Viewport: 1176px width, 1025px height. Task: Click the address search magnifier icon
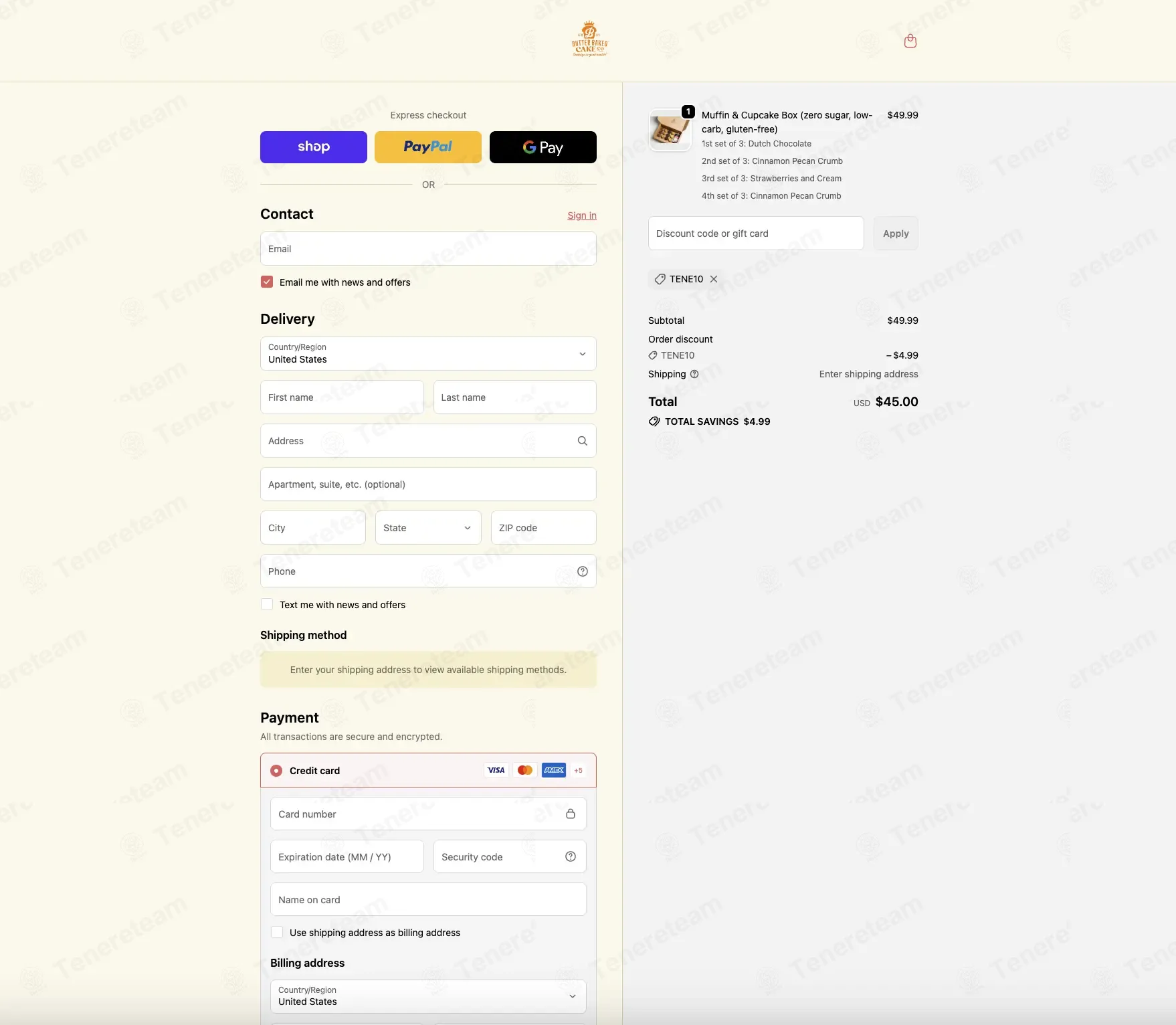coord(582,441)
